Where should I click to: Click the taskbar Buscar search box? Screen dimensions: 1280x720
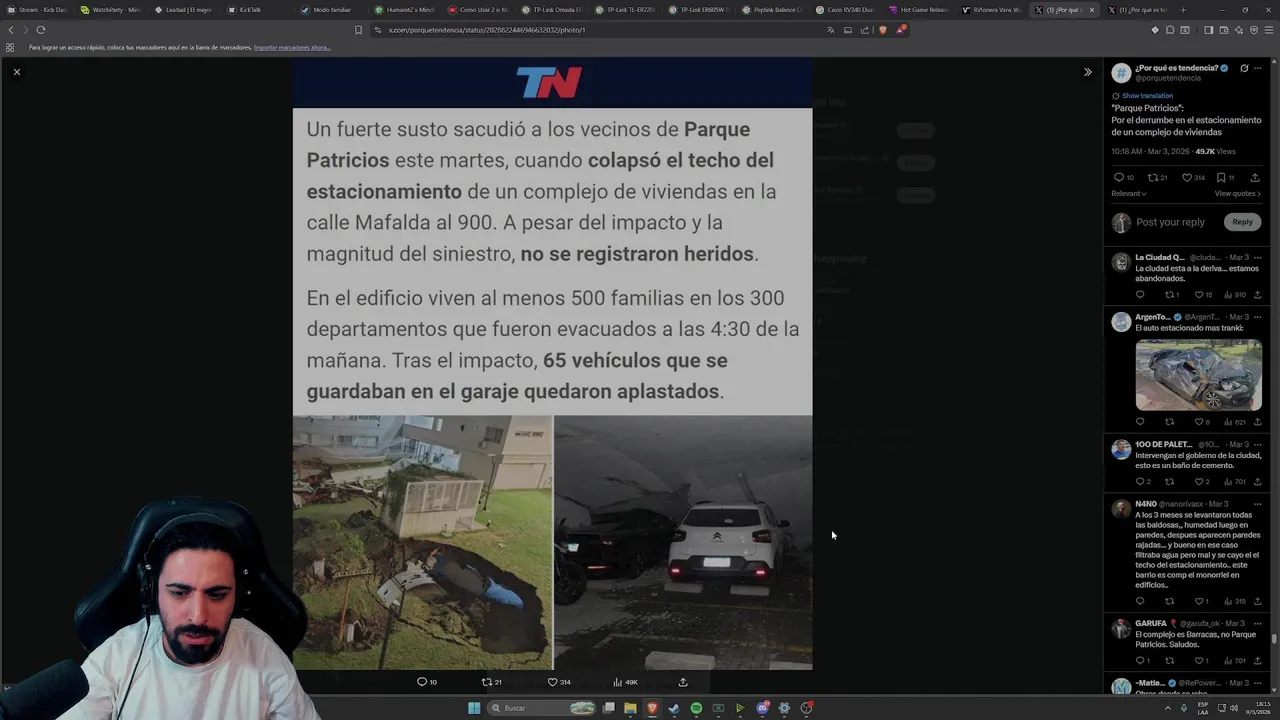(541, 708)
